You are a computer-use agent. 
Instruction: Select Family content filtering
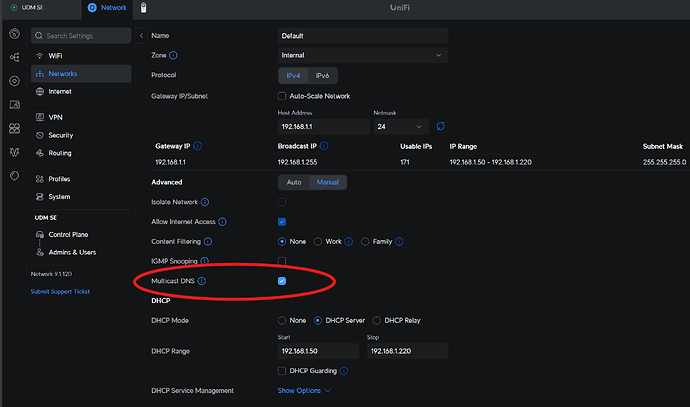(x=365, y=242)
